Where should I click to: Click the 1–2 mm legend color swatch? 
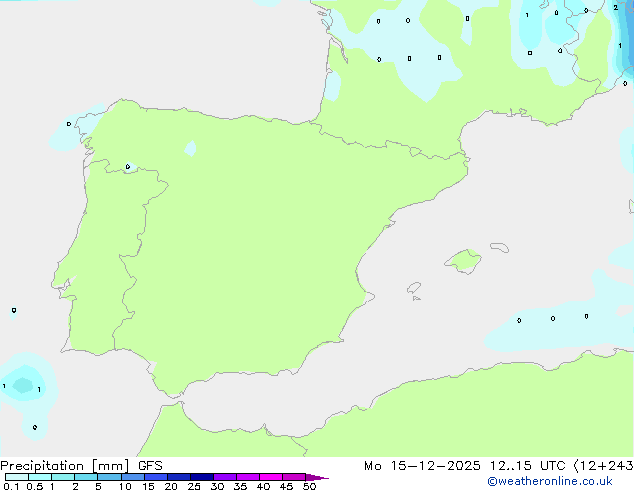coord(63,477)
